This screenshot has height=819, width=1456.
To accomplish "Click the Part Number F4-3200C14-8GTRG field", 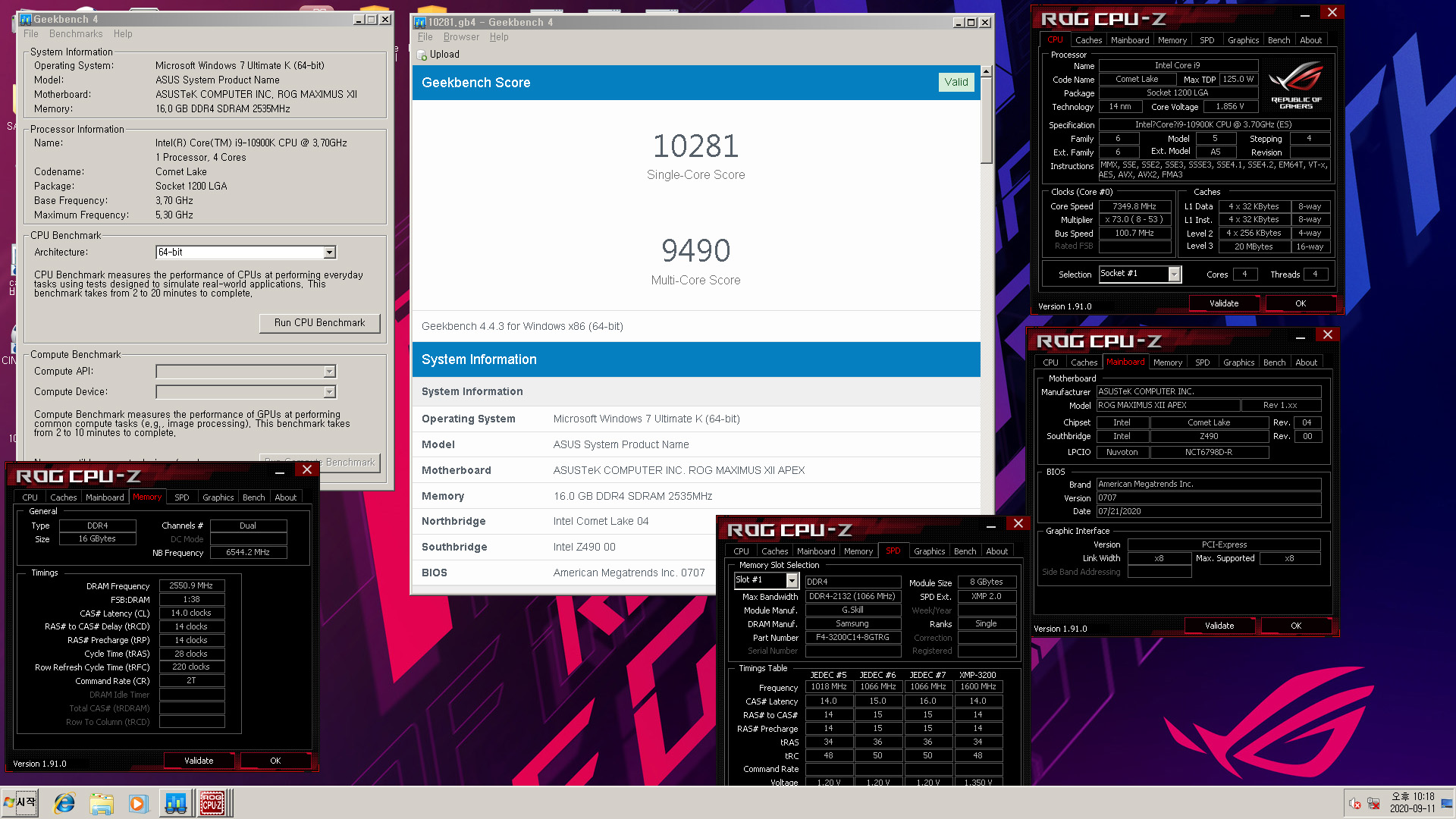I will click(x=852, y=638).
